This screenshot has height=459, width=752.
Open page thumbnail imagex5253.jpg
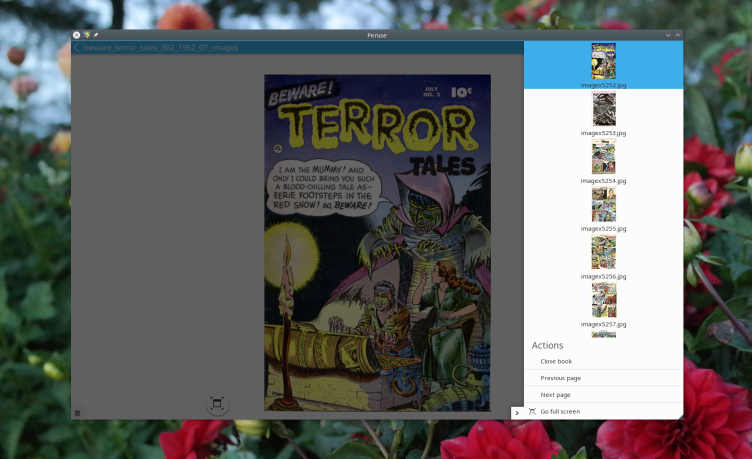(604, 109)
